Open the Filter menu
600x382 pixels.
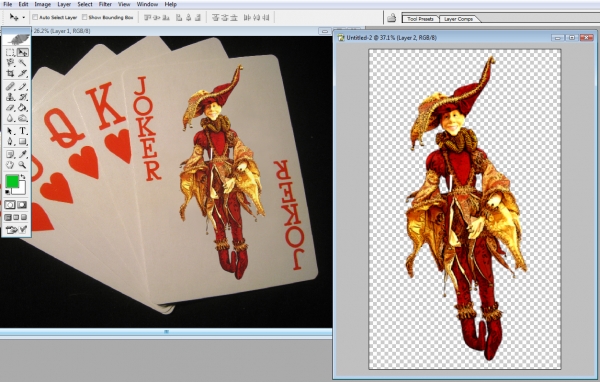(x=105, y=4)
